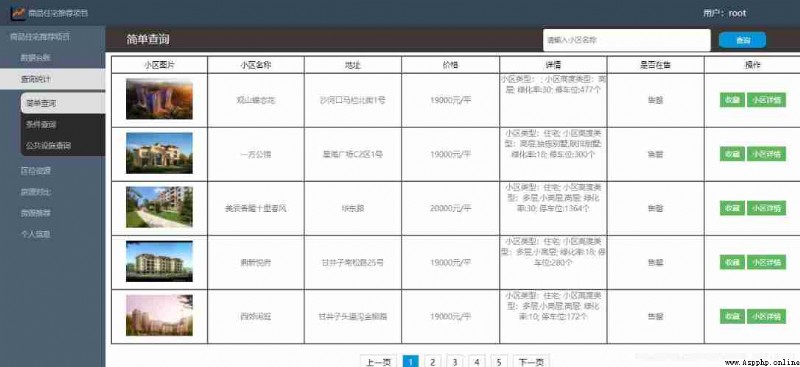Open 房源对比 in the sidebar
Viewport: 800px width, 367px height.
35,192
